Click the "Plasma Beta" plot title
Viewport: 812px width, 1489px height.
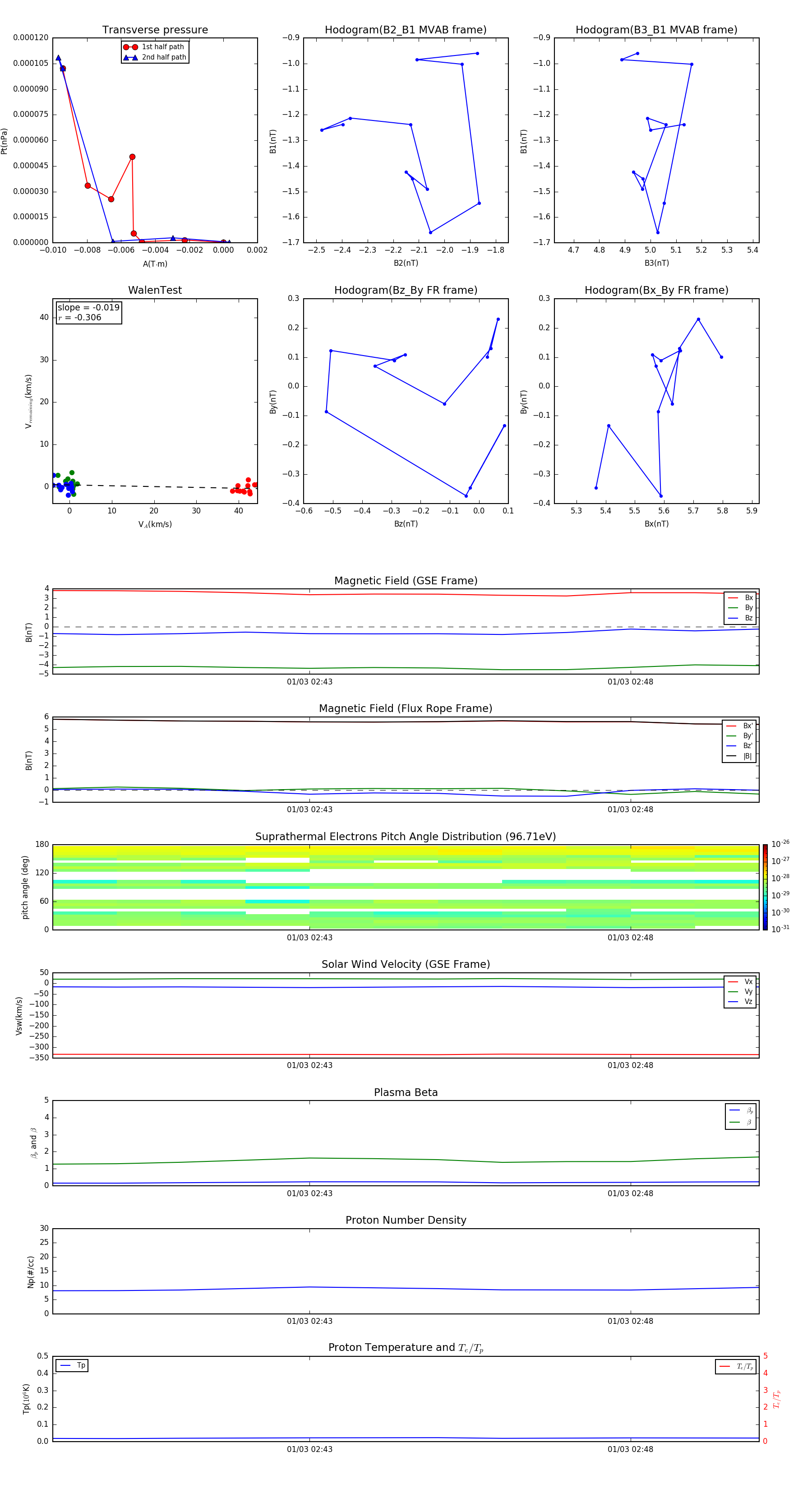click(406, 1092)
